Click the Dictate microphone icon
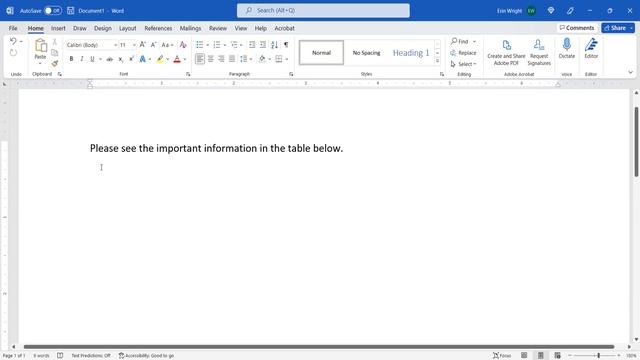This screenshot has width=640, height=360. (x=567, y=45)
